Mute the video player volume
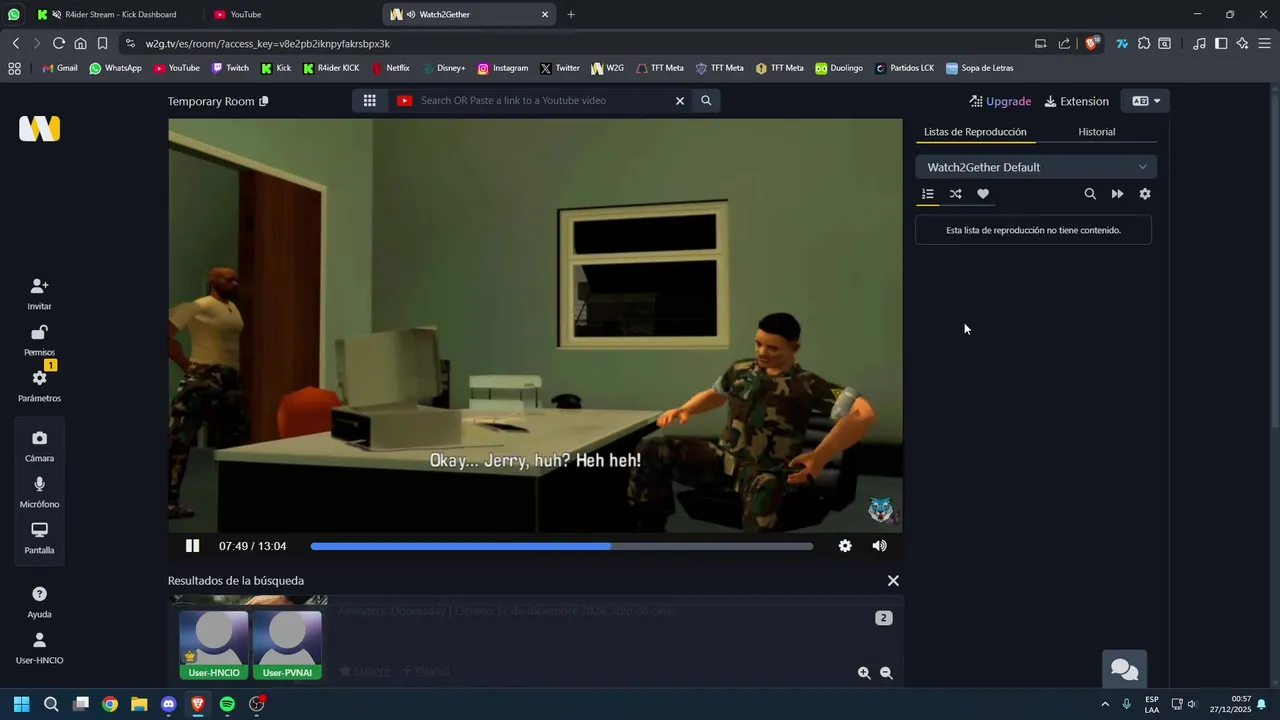 (879, 546)
